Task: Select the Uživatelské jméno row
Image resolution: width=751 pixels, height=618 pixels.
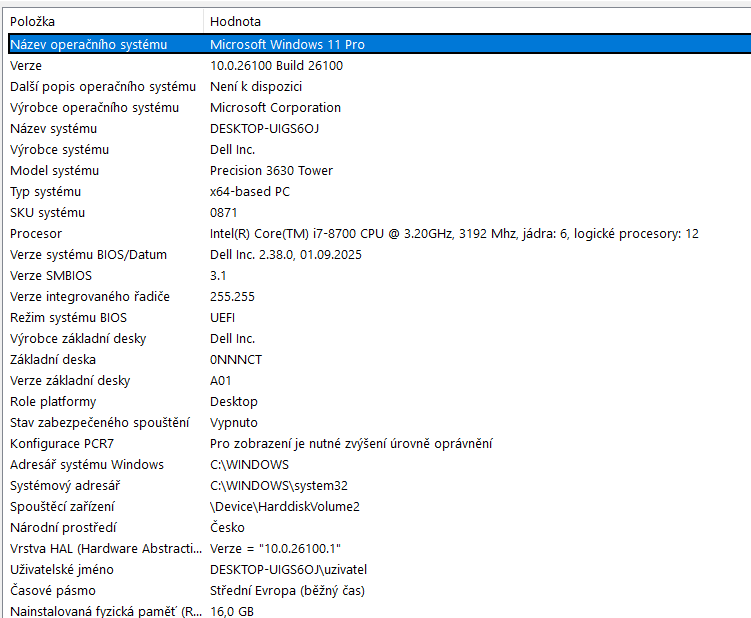Action: point(379,570)
